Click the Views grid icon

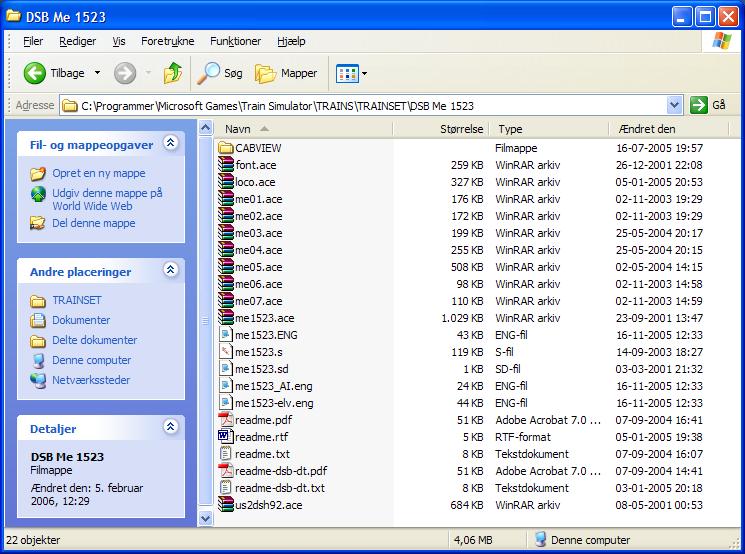(347, 74)
